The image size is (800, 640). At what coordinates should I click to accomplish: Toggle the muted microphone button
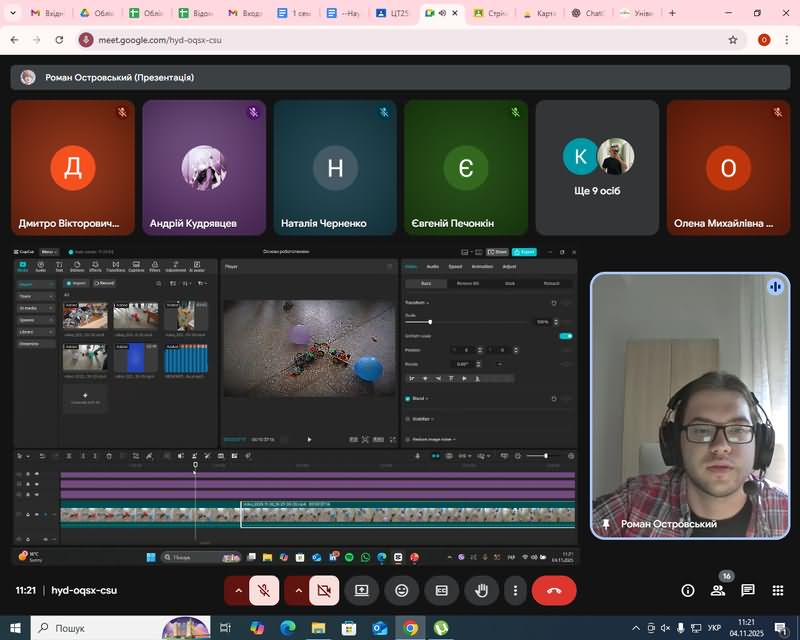click(264, 590)
